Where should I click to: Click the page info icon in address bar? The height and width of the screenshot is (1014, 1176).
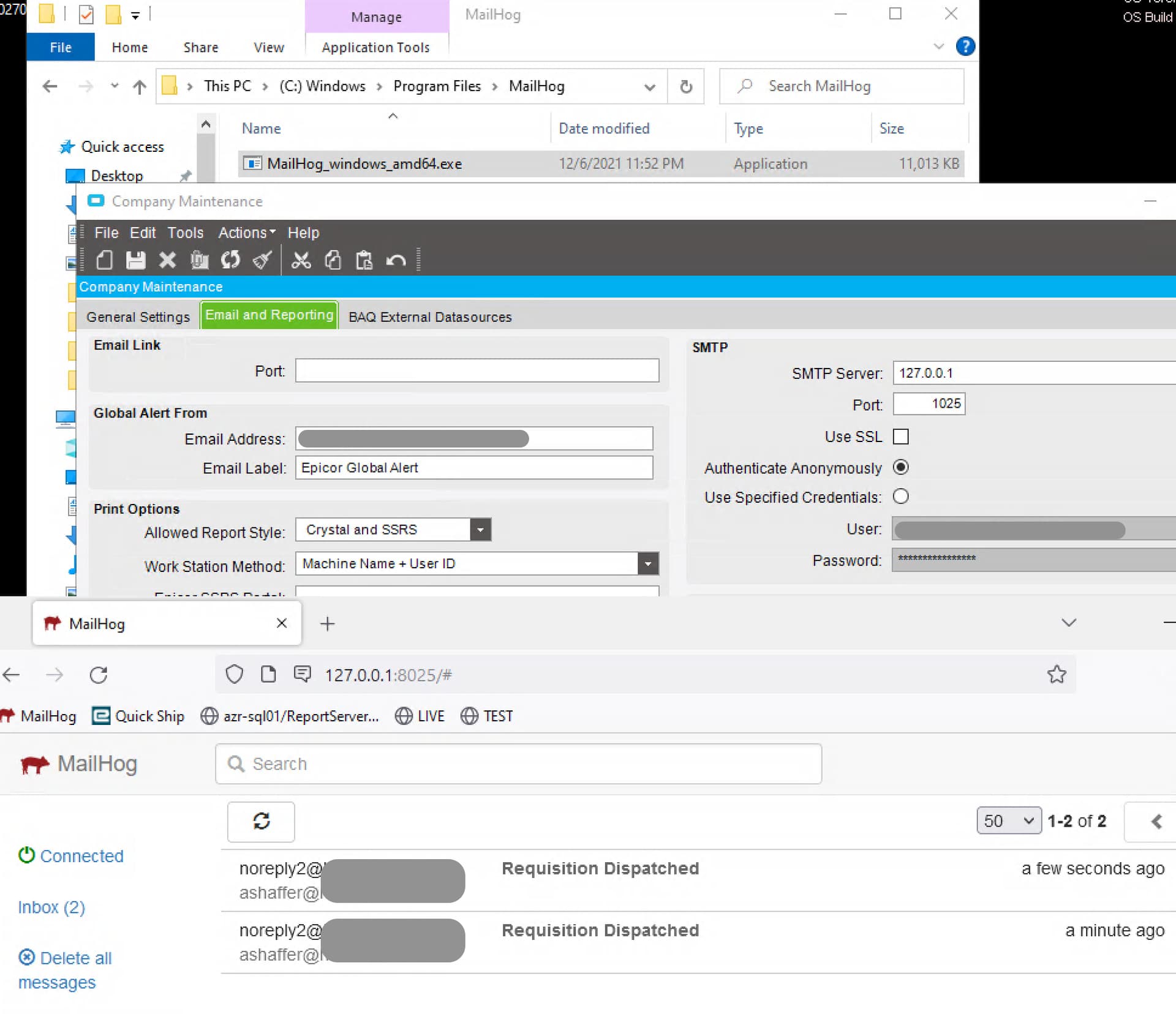pyautogui.click(x=268, y=674)
